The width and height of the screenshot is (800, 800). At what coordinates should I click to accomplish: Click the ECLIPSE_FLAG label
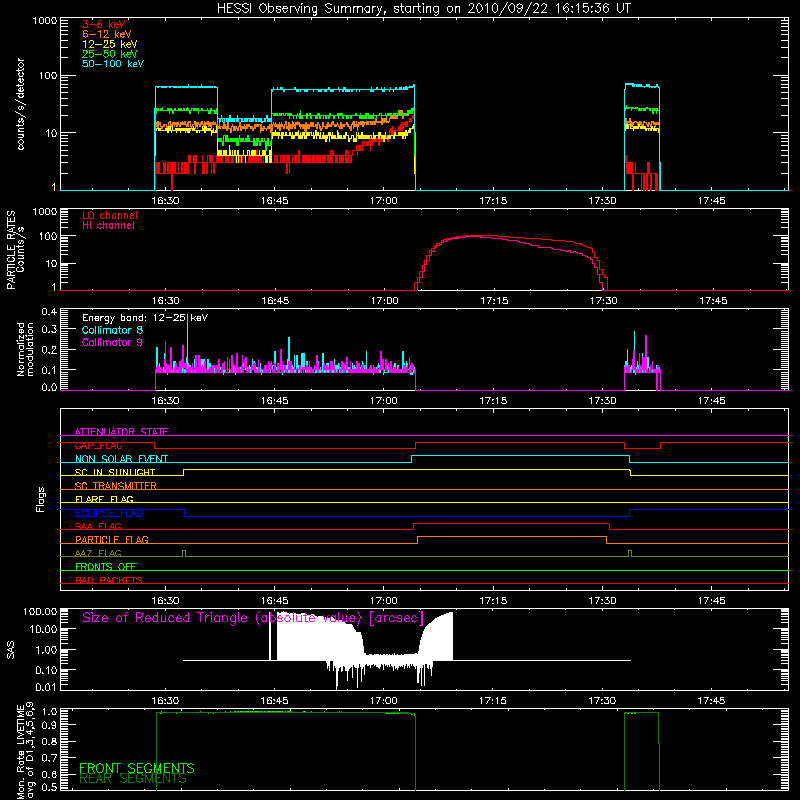coord(109,513)
